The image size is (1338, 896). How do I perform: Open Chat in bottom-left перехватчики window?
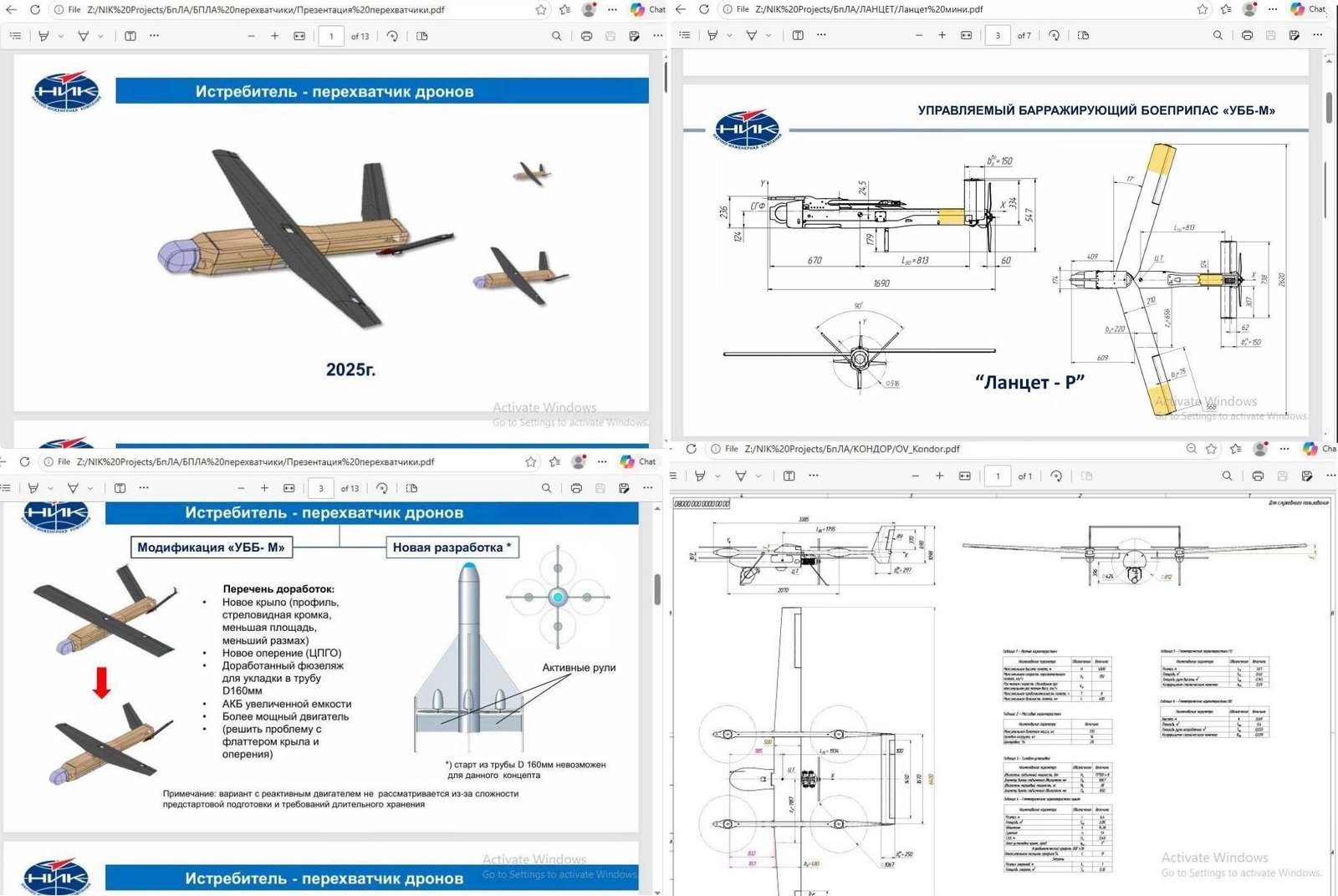point(639,461)
